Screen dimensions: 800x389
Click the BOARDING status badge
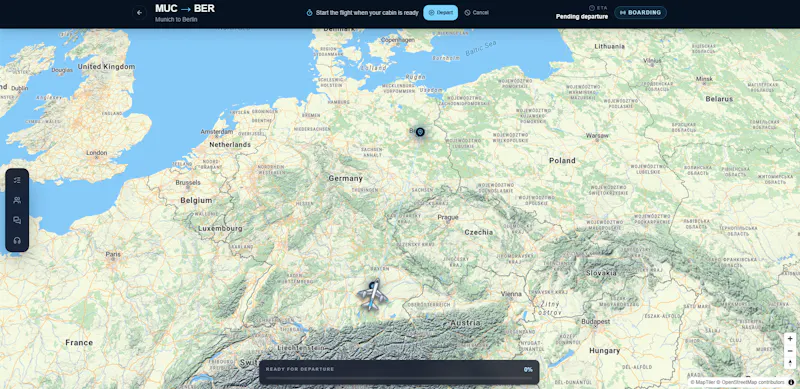click(x=640, y=13)
